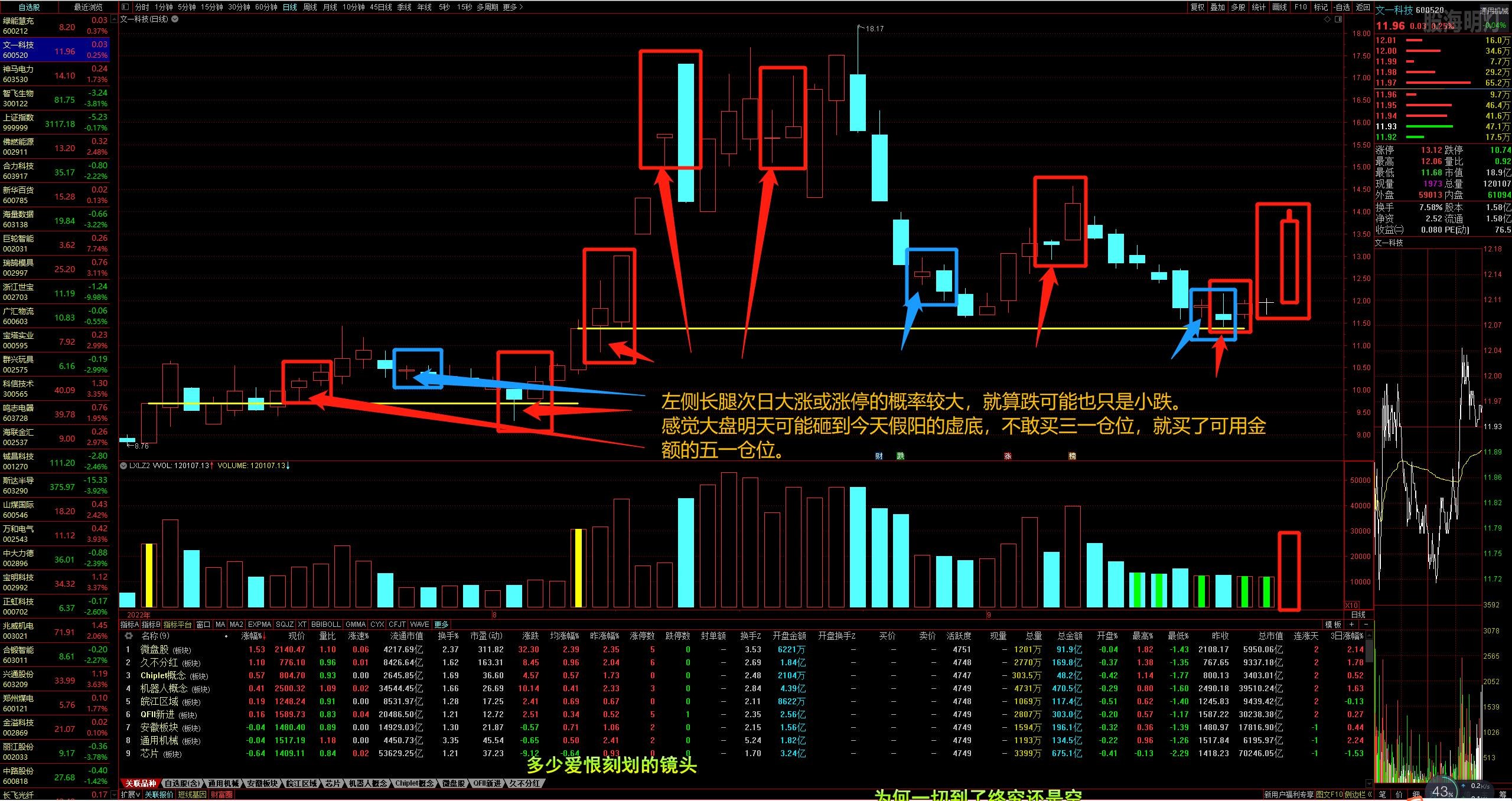Expand 更多 indicators in the indicator bar
Image resolution: width=1512 pixels, height=801 pixels.
pyautogui.click(x=441, y=625)
